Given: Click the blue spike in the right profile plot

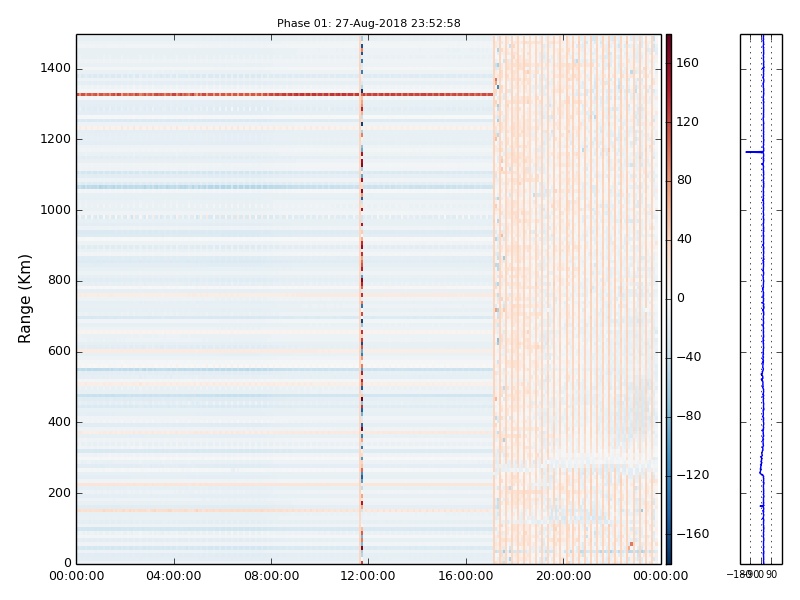Looking at the screenshot, I should pos(755,152).
